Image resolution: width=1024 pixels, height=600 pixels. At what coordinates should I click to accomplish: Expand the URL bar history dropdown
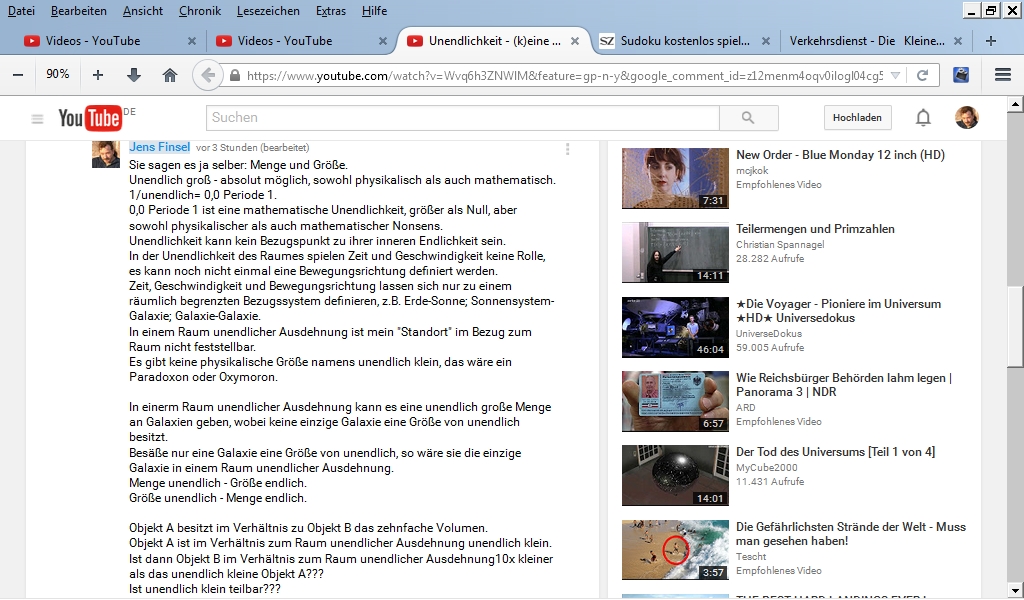coord(895,75)
